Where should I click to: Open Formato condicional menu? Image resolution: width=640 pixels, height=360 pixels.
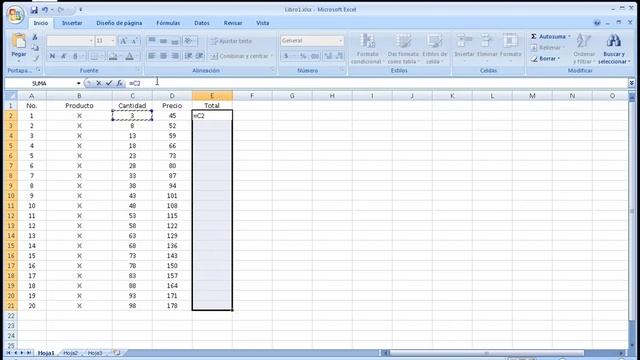pos(368,49)
